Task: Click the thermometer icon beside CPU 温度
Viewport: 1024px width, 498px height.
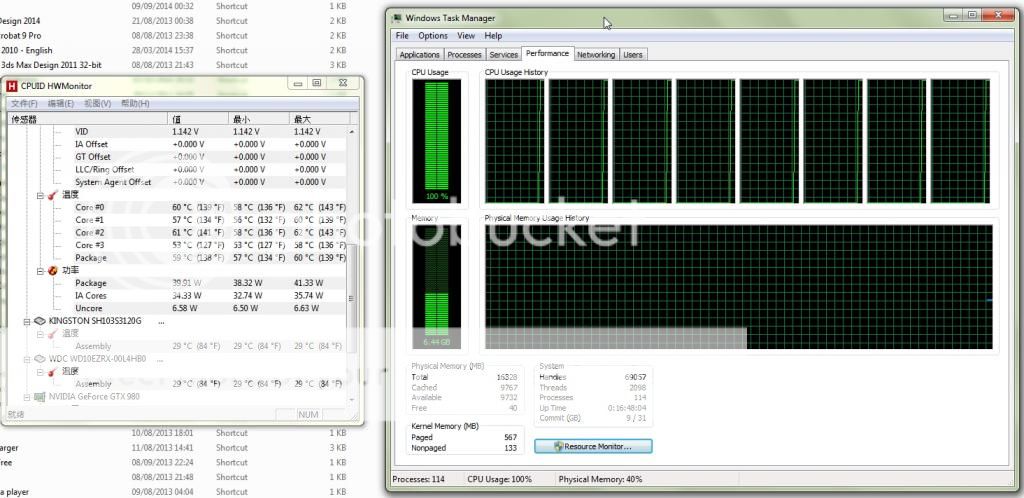Action: coord(52,195)
